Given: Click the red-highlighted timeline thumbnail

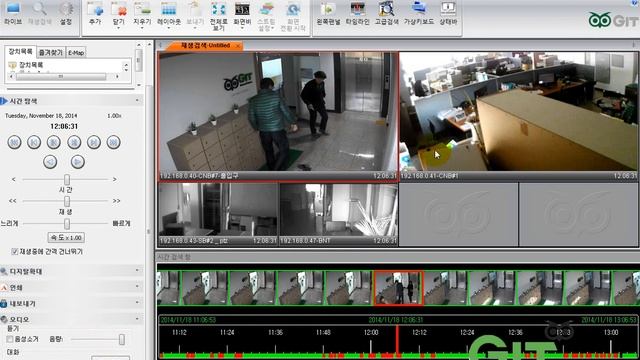Looking at the screenshot, I should [399, 288].
